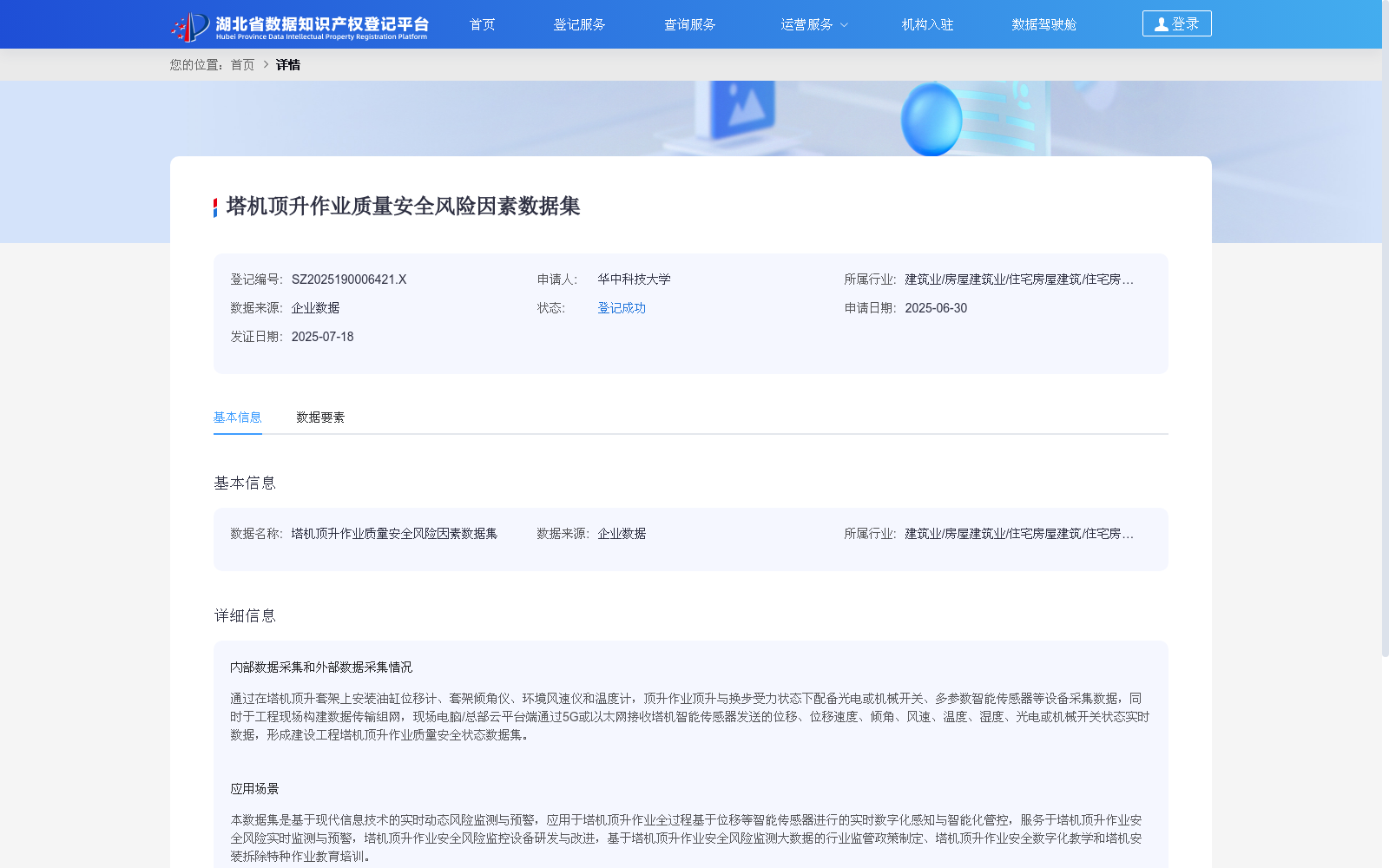
Task: Click the 所属行业 value in 基本信息 section
Action: [1019, 534]
